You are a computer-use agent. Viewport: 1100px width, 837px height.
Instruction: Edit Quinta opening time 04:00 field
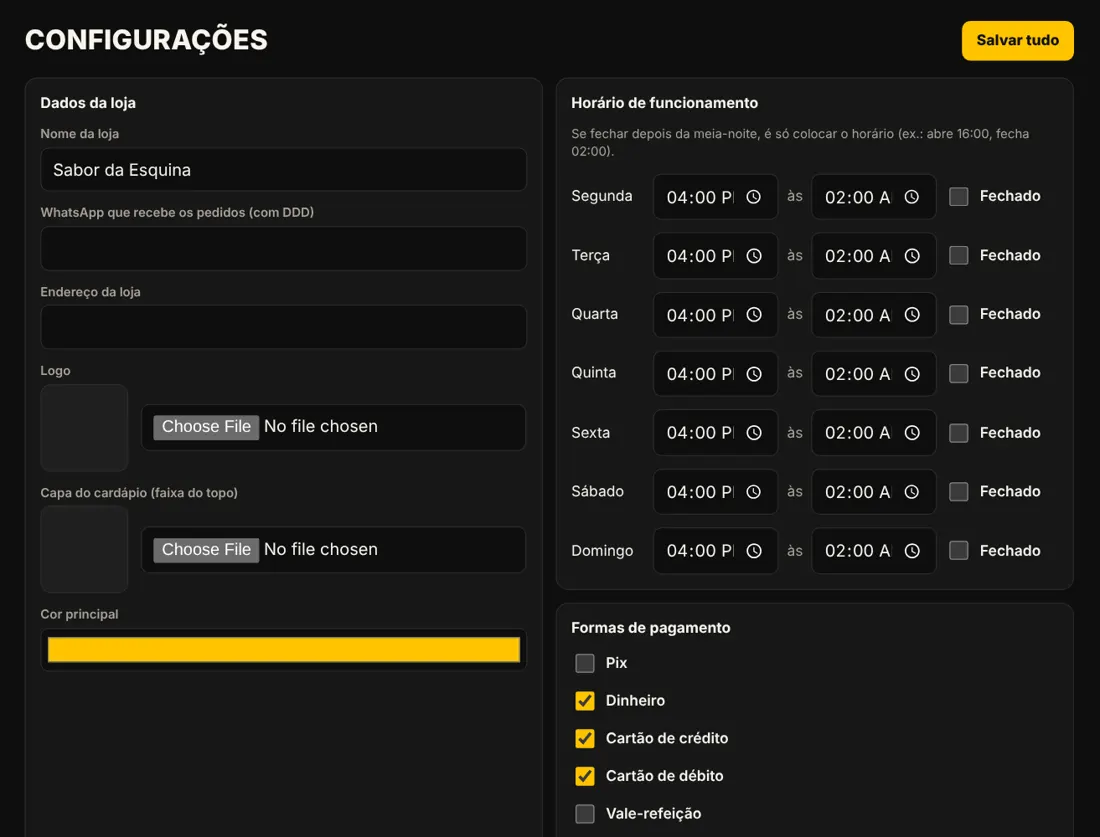pos(715,374)
